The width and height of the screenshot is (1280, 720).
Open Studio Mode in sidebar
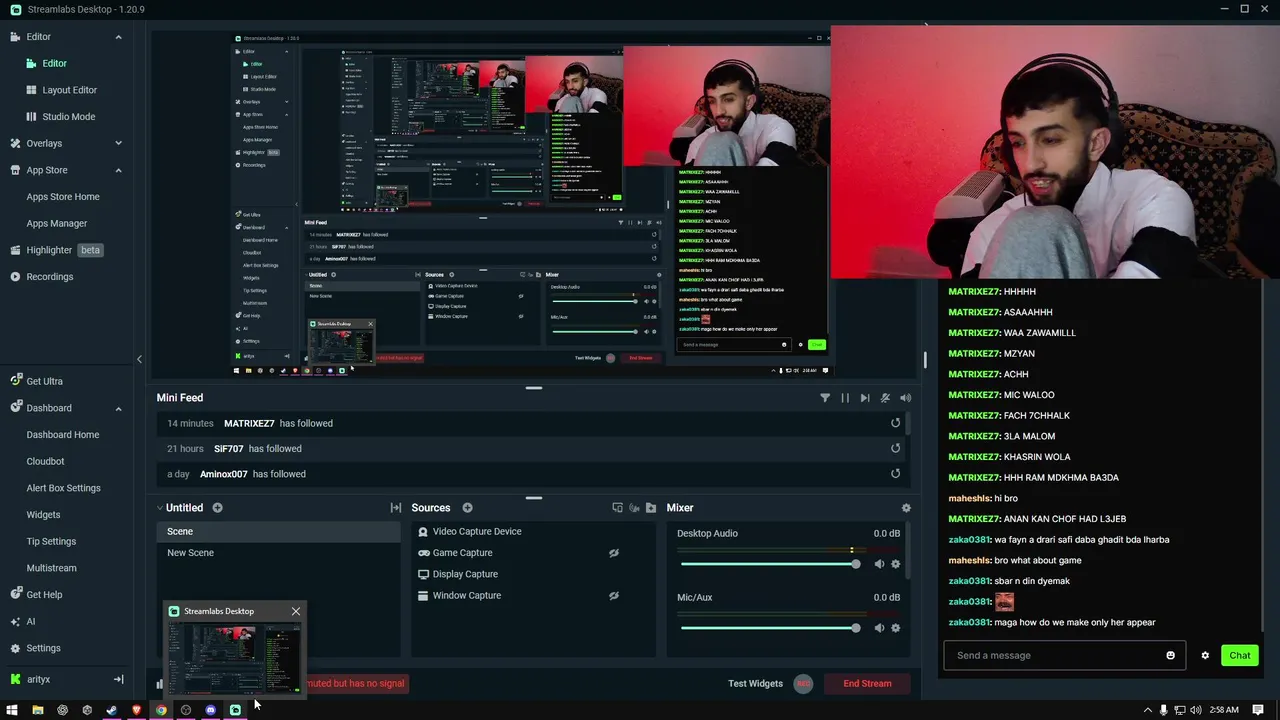[69, 116]
